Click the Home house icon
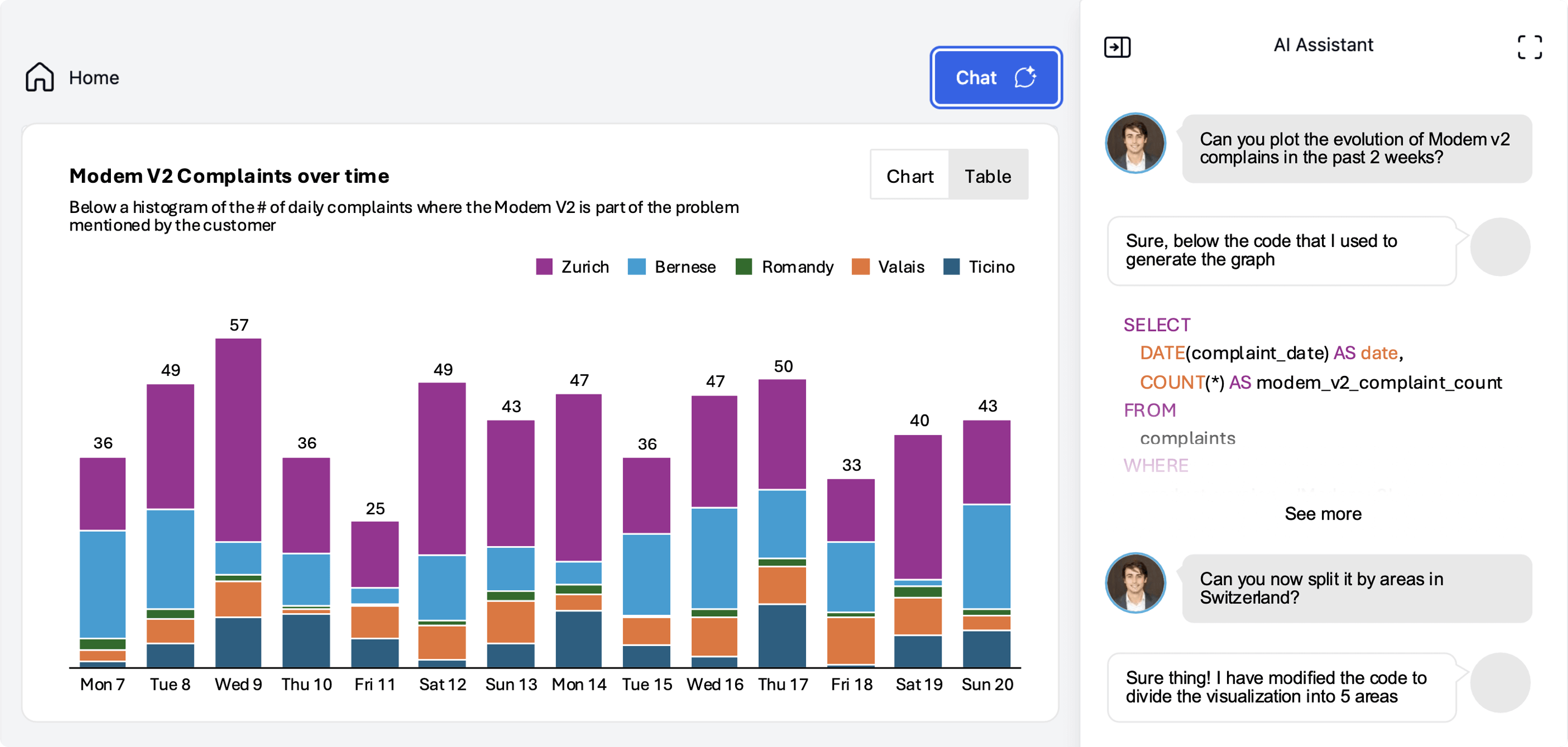Screen dimensions: 1568x747 (38, 77)
